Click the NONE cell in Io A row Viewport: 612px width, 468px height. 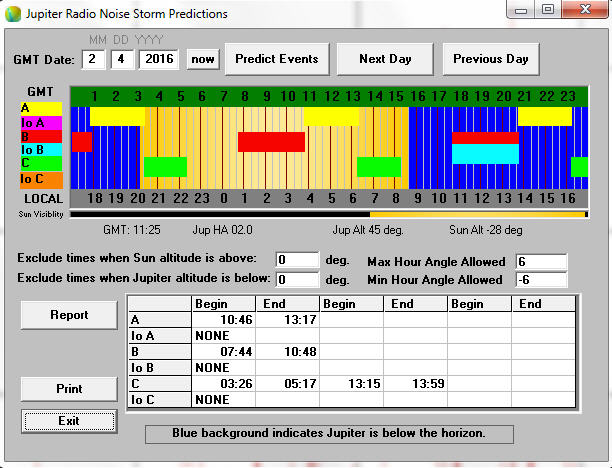pyautogui.click(x=224, y=336)
